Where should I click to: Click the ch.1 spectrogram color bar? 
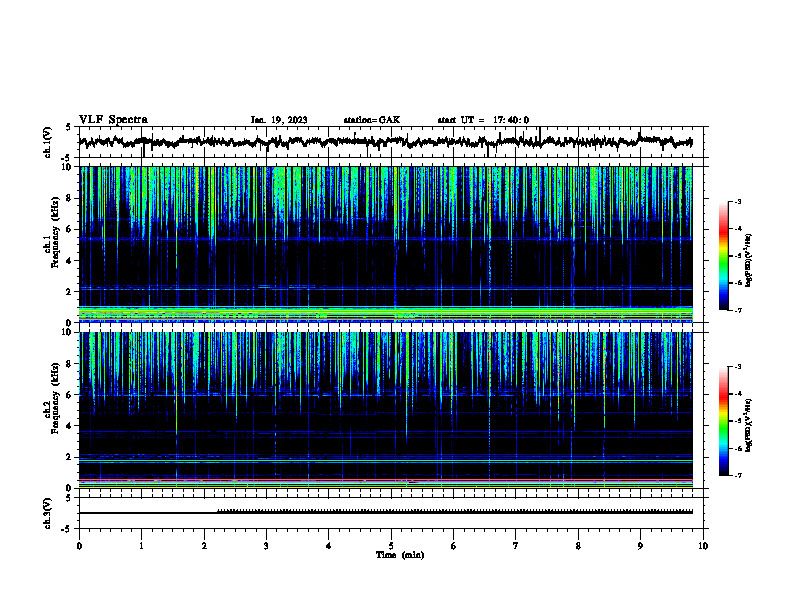[724, 256]
